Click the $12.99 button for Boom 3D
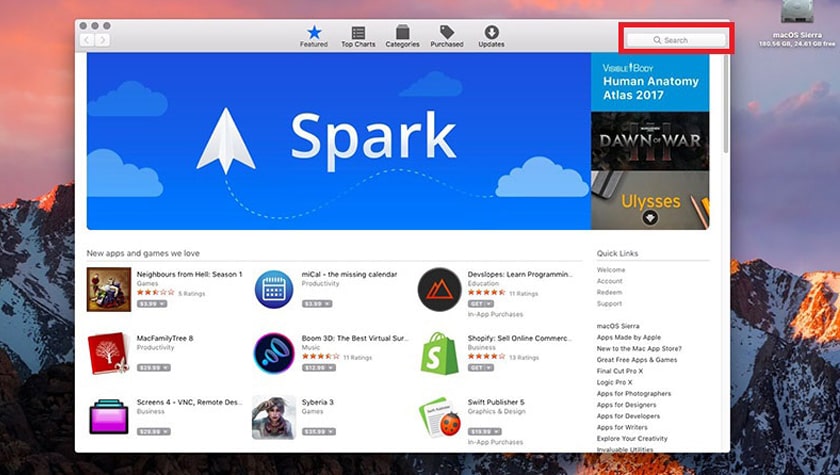This screenshot has height=475, width=840. tap(319, 367)
